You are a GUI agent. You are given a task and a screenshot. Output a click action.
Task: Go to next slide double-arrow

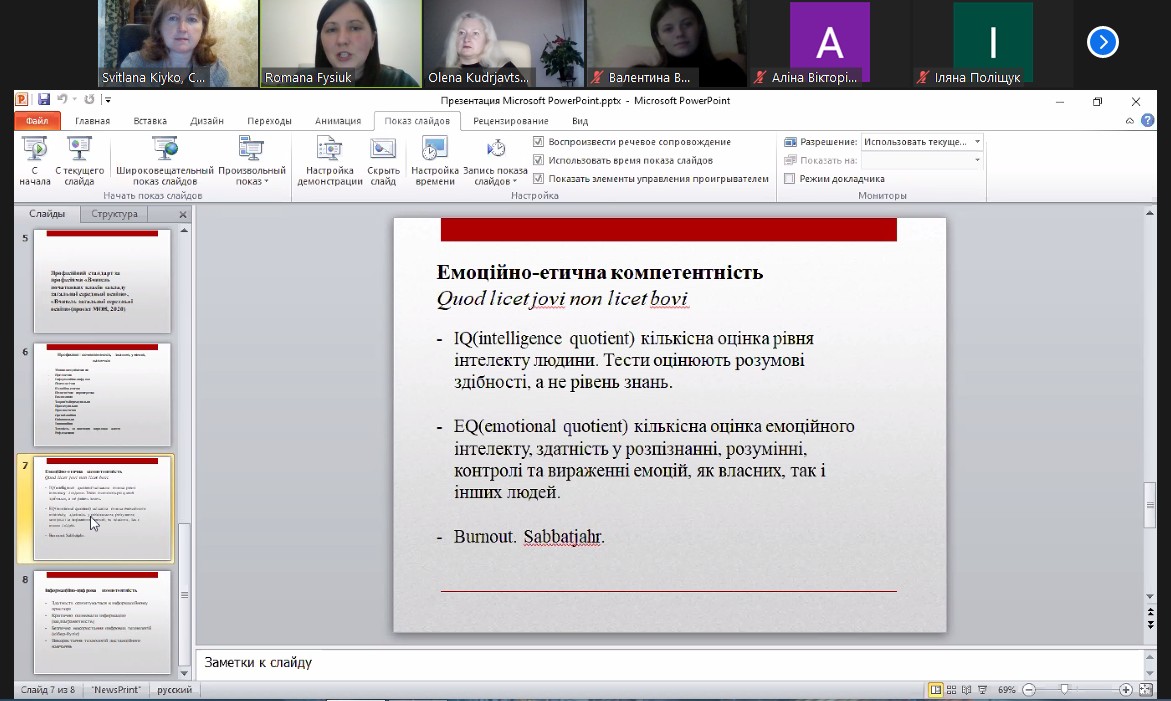tap(1151, 624)
